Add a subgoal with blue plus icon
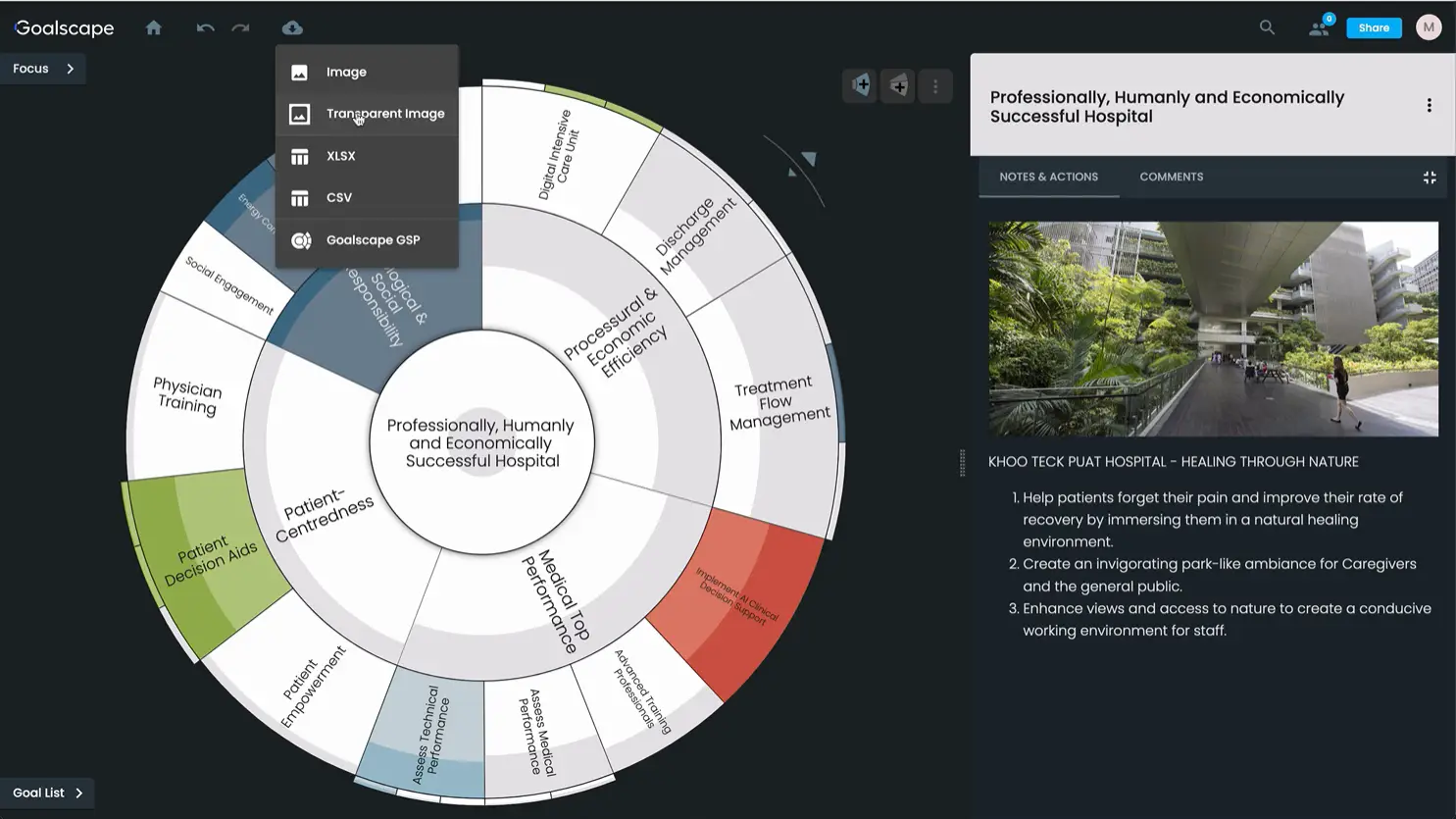 coord(860,86)
